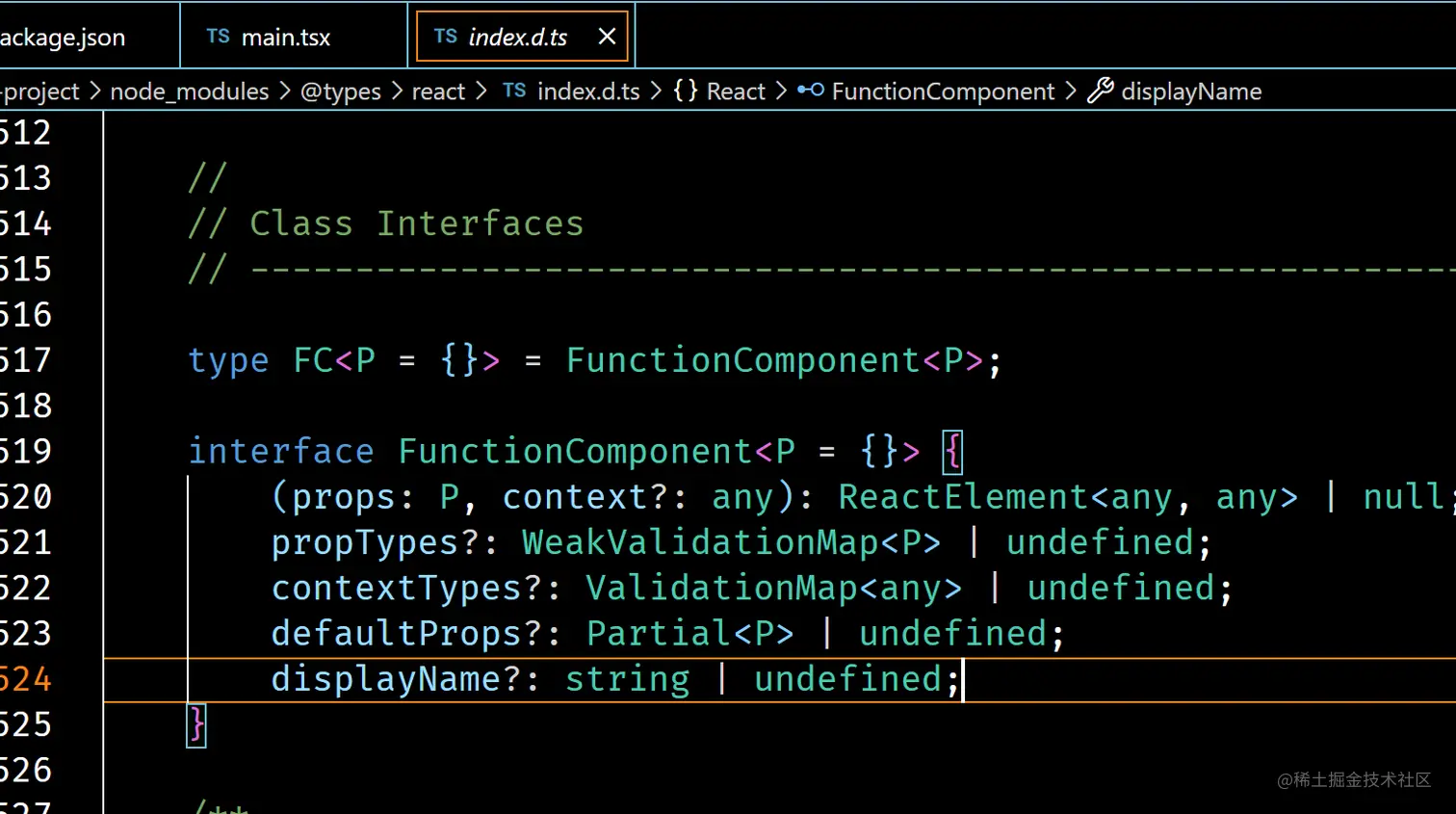Switch to the main.tsx tab
Image resolution: width=1456 pixels, height=814 pixels.
pyautogui.click(x=293, y=37)
